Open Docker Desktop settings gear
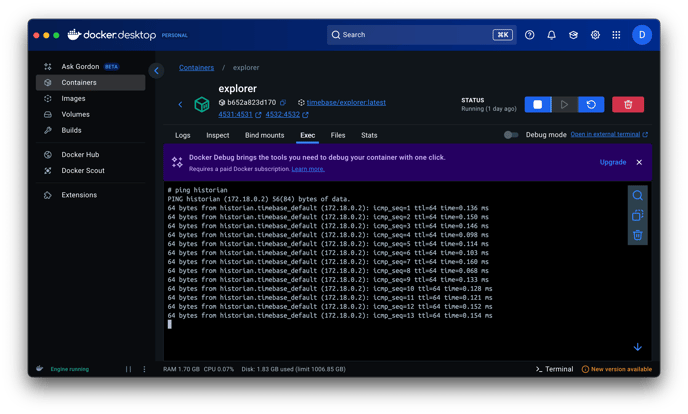 (595, 35)
